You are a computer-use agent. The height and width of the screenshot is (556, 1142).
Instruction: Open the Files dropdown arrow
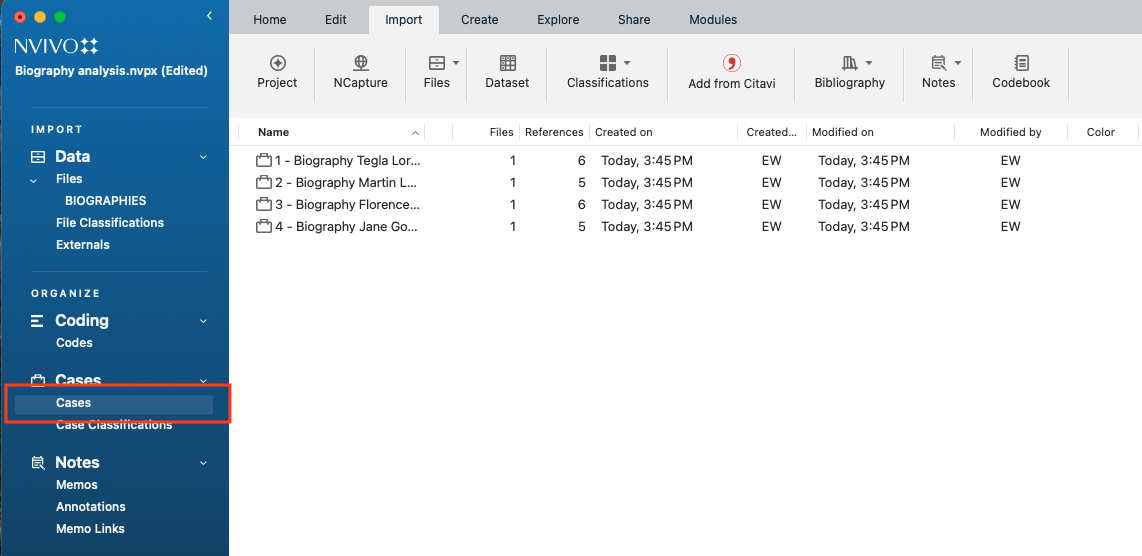[x=456, y=63]
